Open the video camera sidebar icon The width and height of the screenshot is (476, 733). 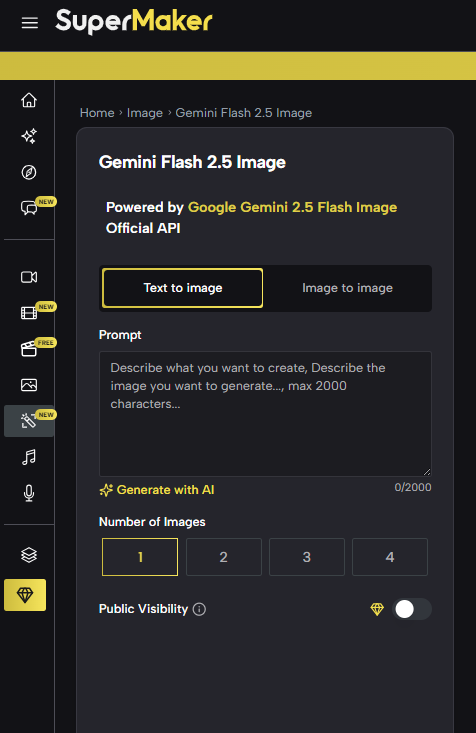29,277
